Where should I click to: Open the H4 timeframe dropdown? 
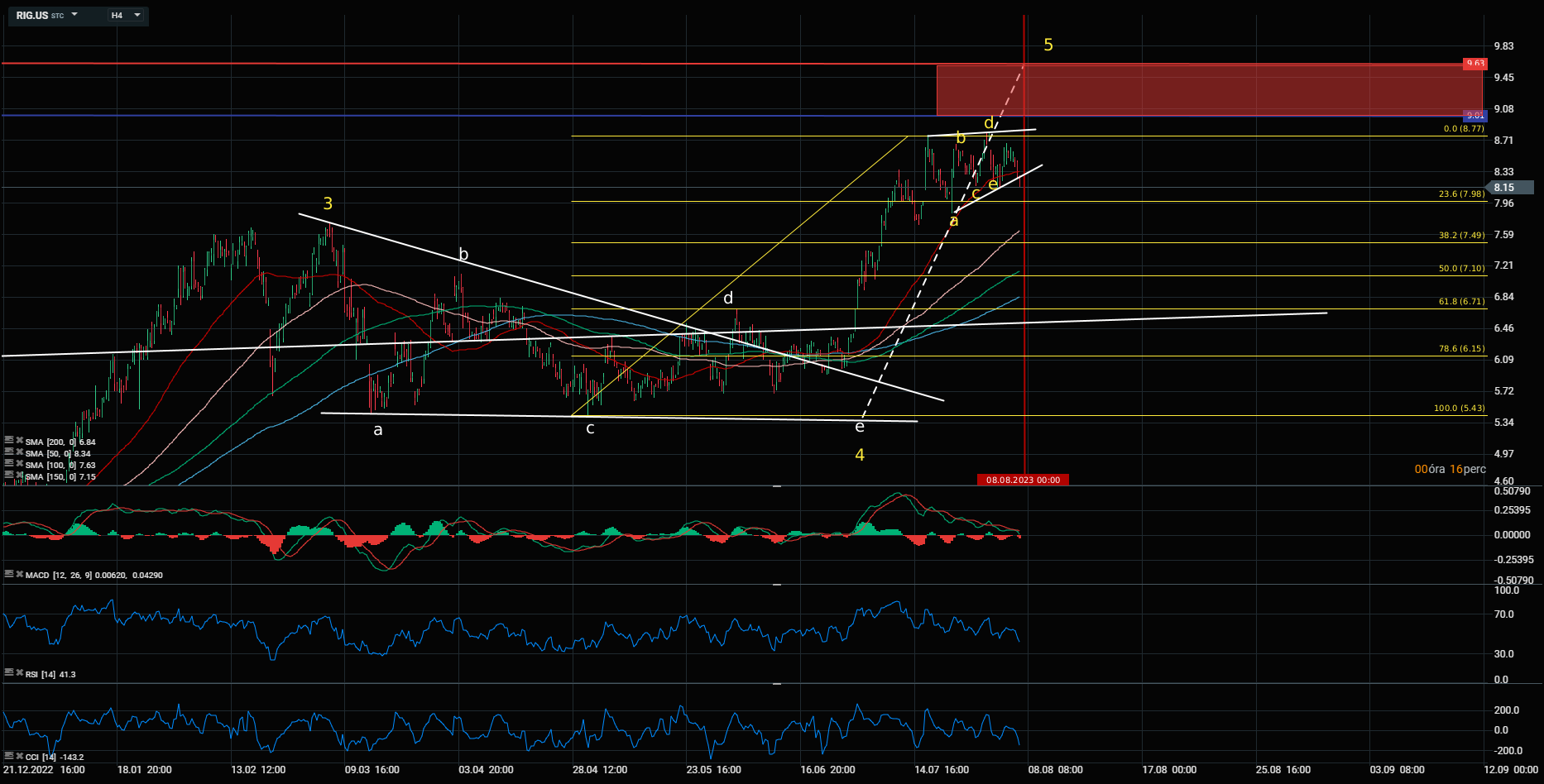[126, 15]
